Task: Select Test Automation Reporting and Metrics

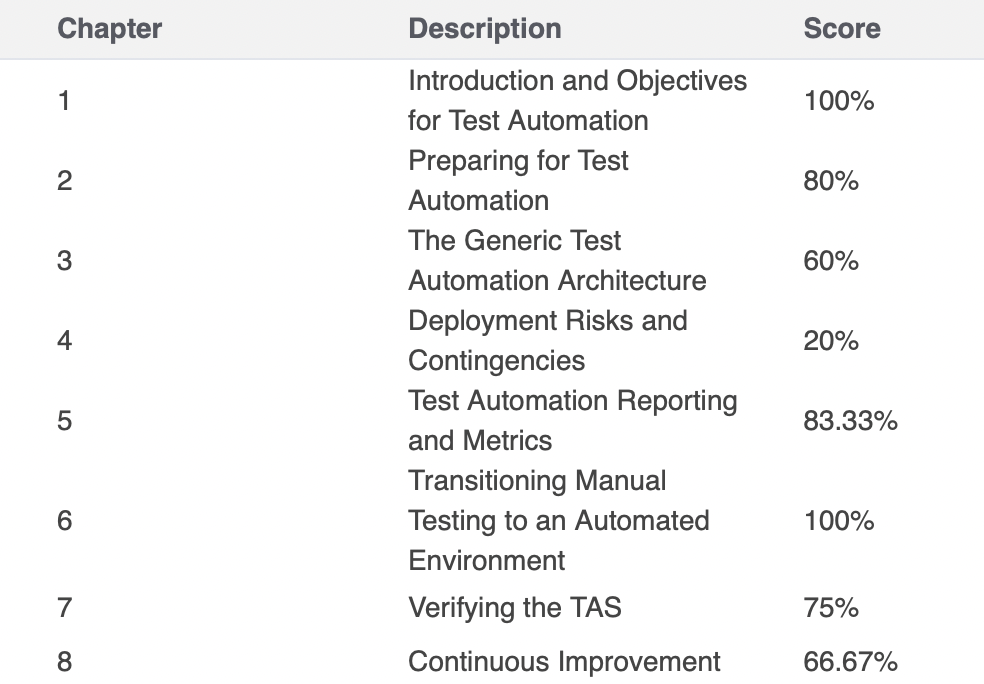Action: (571, 420)
